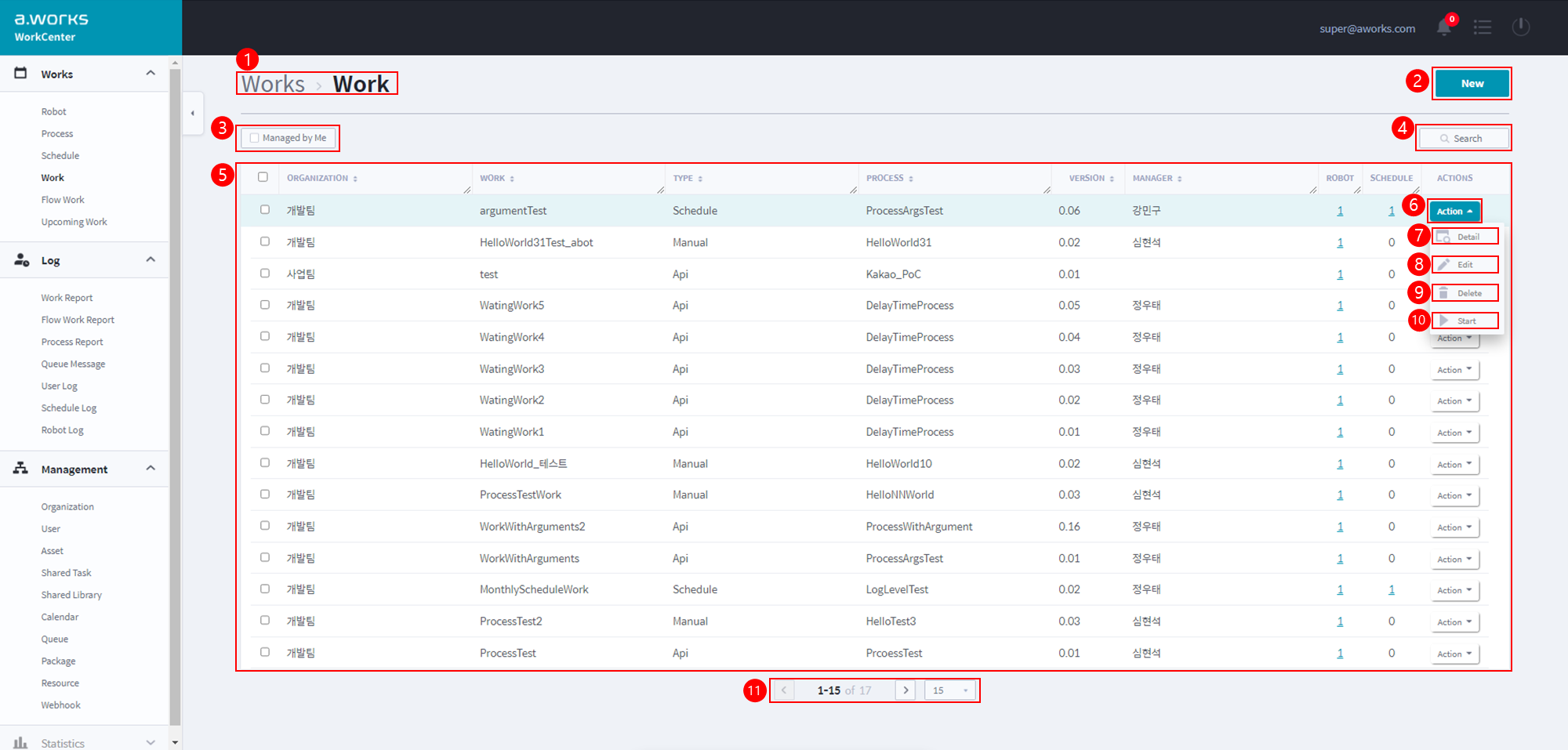Click the power logout icon

click(1521, 27)
